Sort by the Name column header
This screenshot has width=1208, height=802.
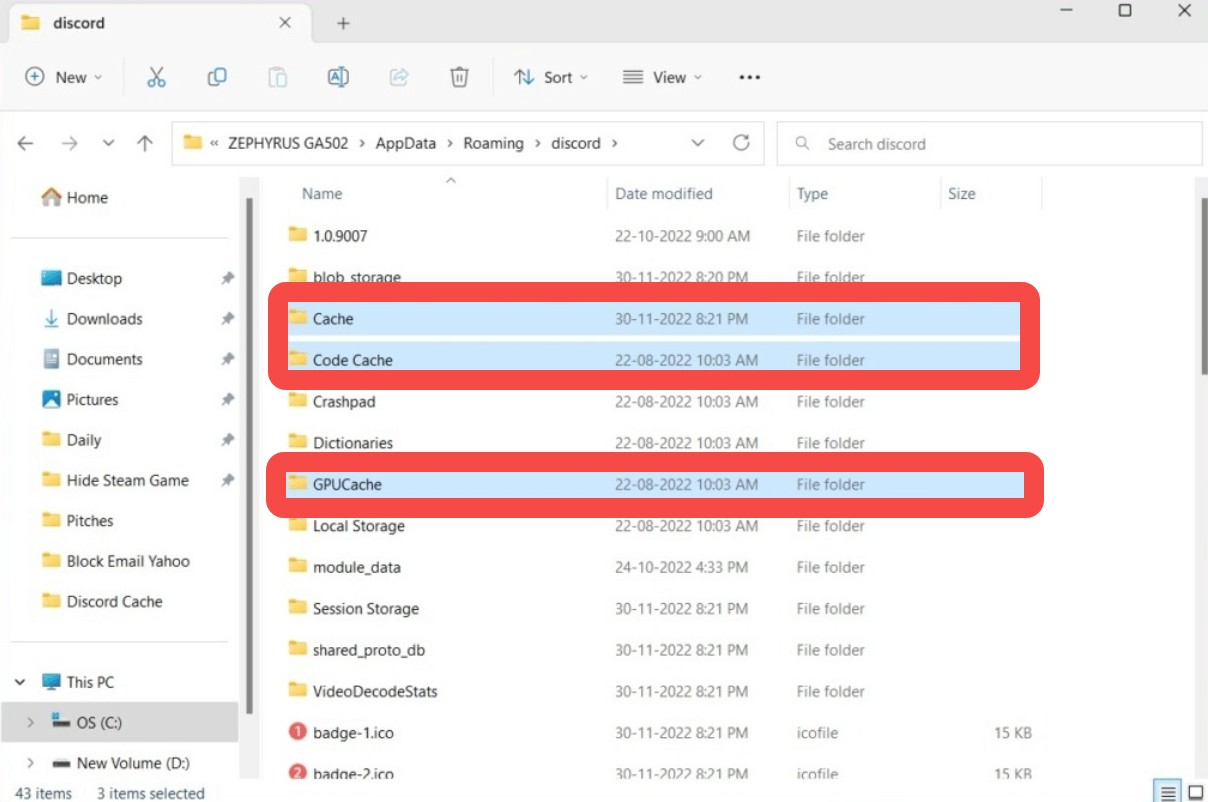(x=322, y=194)
